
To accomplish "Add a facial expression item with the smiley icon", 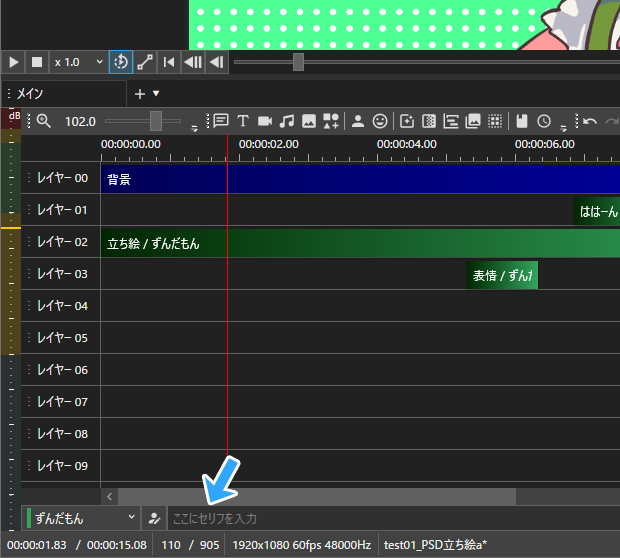I will click(x=380, y=121).
